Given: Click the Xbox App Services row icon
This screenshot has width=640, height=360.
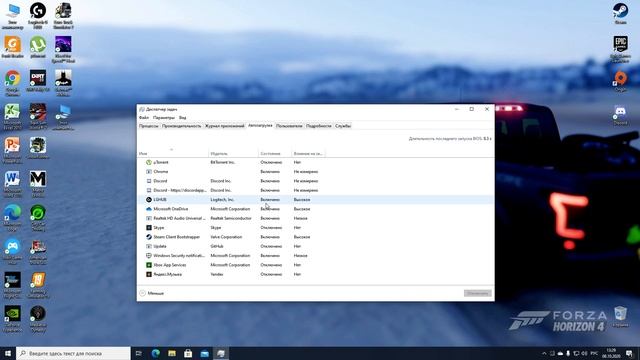Looking at the screenshot, I should (149, 265).
